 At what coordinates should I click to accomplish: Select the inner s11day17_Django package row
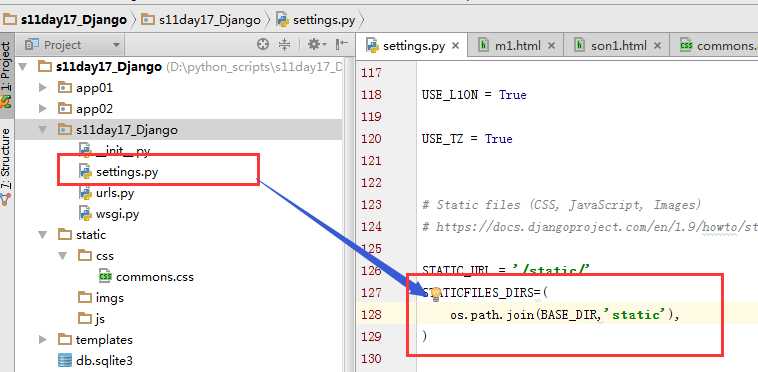coord(179,129)
